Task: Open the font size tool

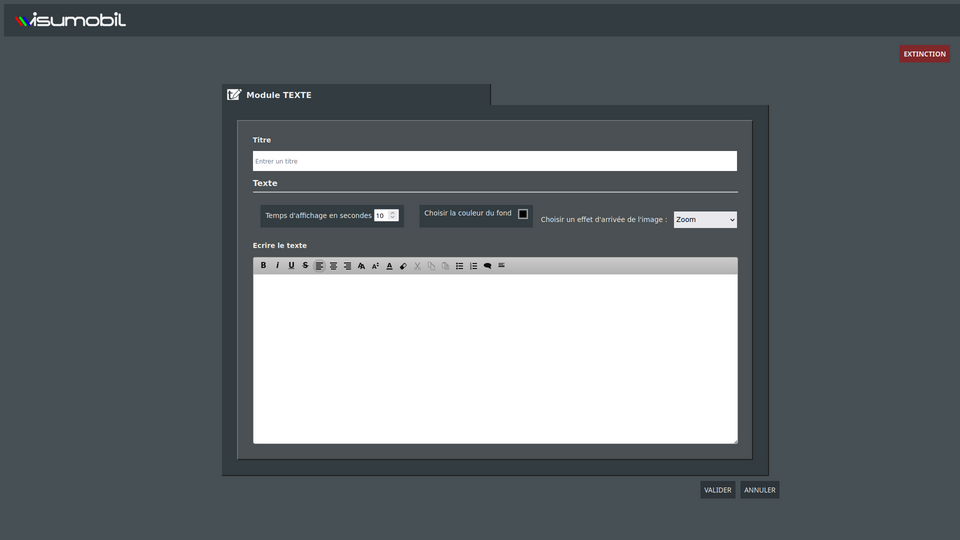Action: pyautogui.click(x=376, y=266)
